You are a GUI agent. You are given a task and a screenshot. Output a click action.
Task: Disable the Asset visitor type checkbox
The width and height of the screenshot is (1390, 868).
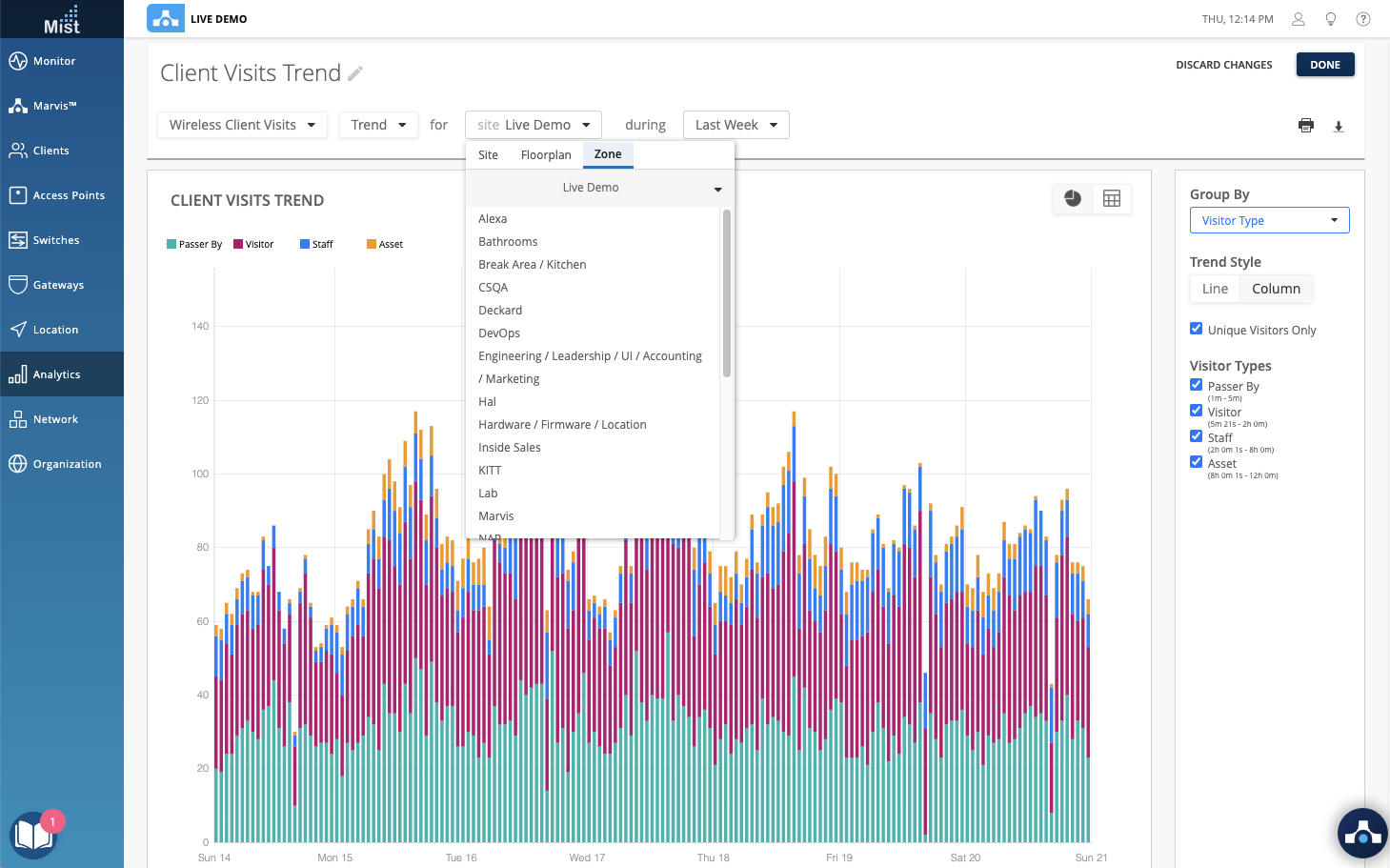(x=1196, y=462)
